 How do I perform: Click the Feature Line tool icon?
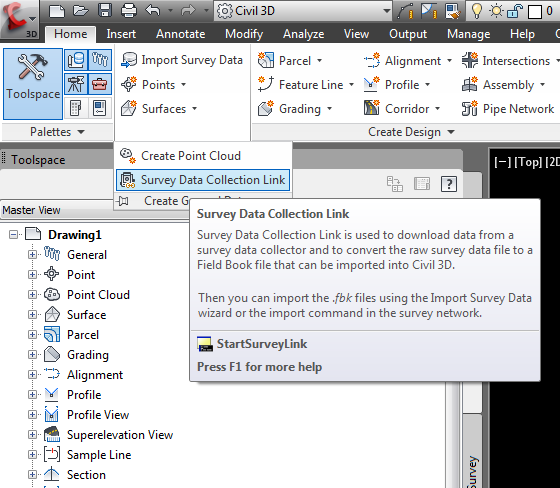coord(266,84)
